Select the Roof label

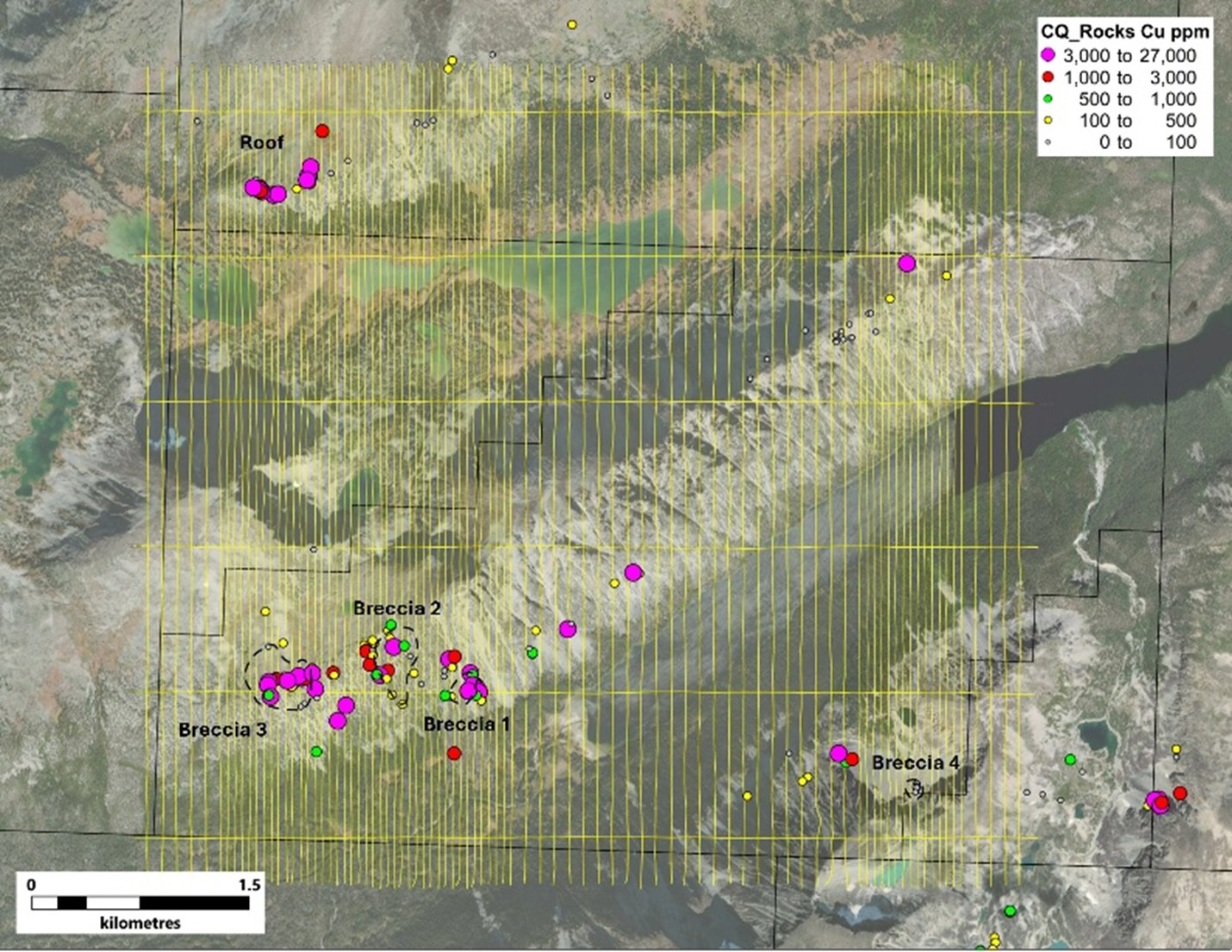(x=264, y=141)
